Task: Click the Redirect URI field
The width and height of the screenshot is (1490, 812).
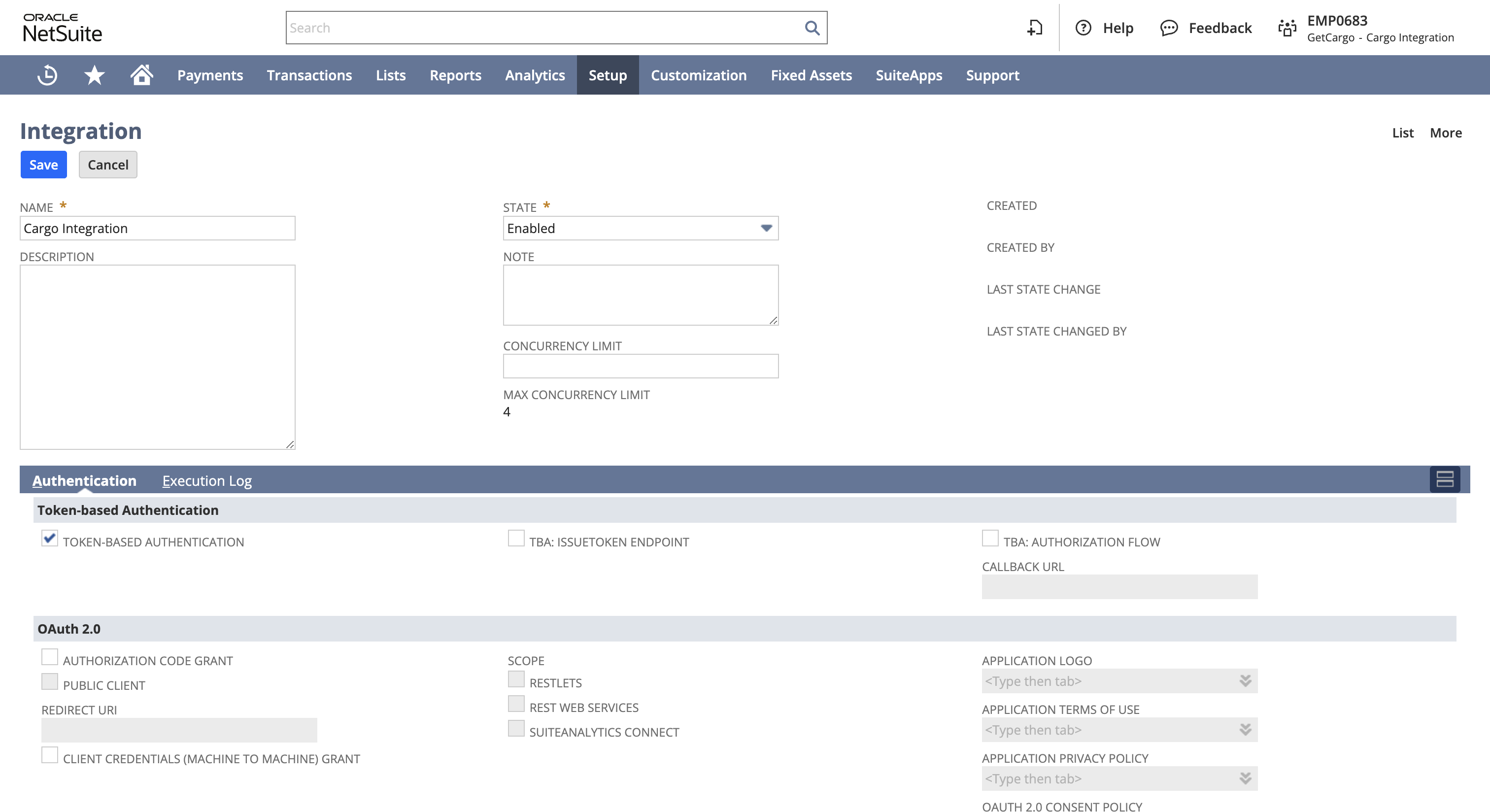Action: 179,730
